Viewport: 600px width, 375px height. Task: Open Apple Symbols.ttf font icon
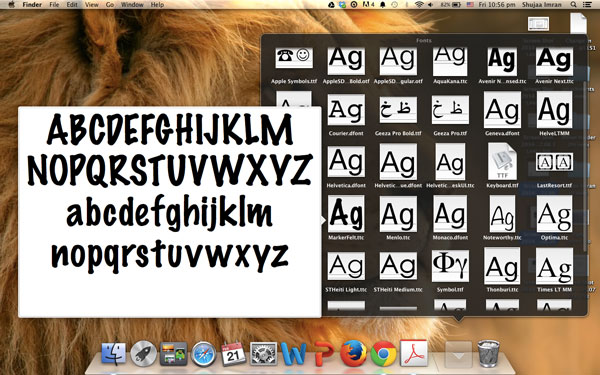[294, 58]
